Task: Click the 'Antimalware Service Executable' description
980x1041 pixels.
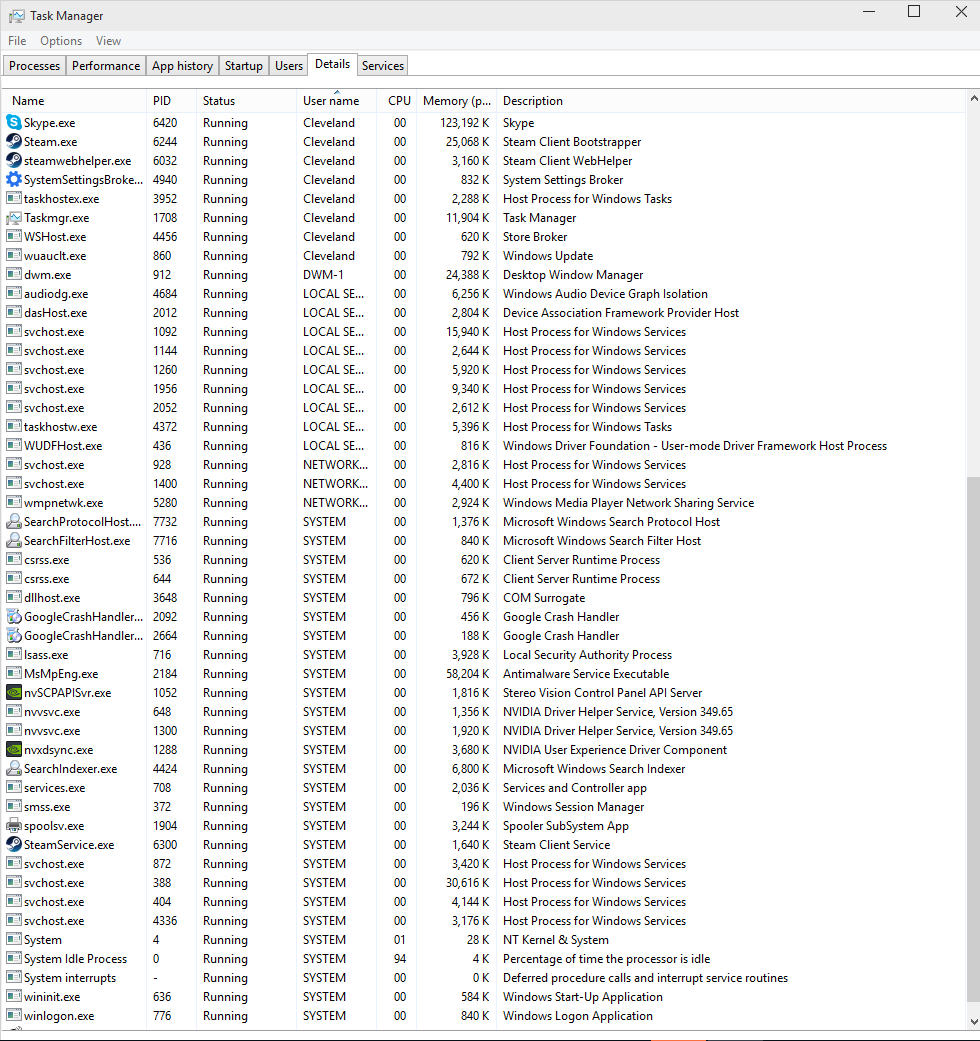Action: [586, 674]
